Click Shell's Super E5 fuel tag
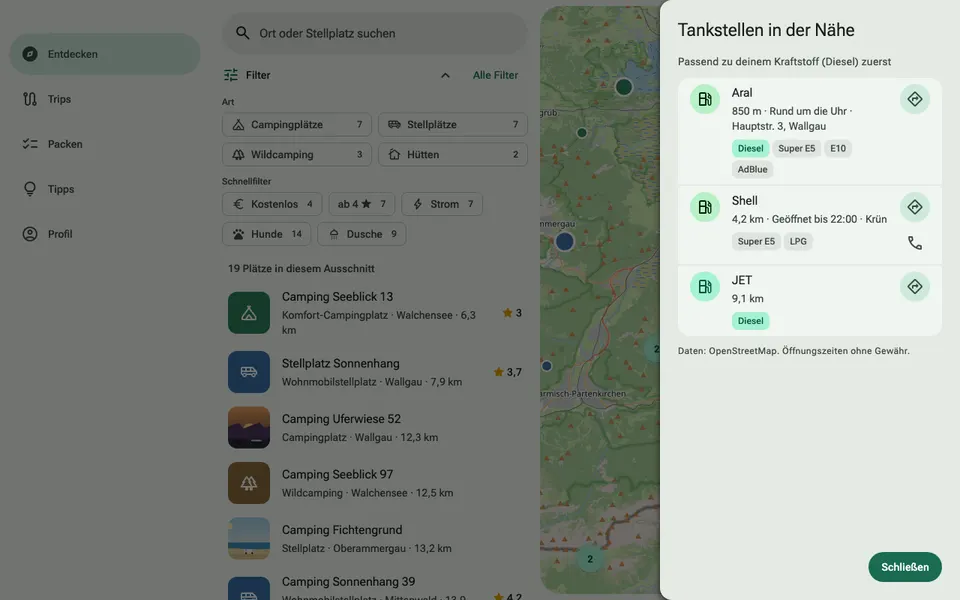The height and width of the screenshot is (600, 960). (x=756, y=241)
